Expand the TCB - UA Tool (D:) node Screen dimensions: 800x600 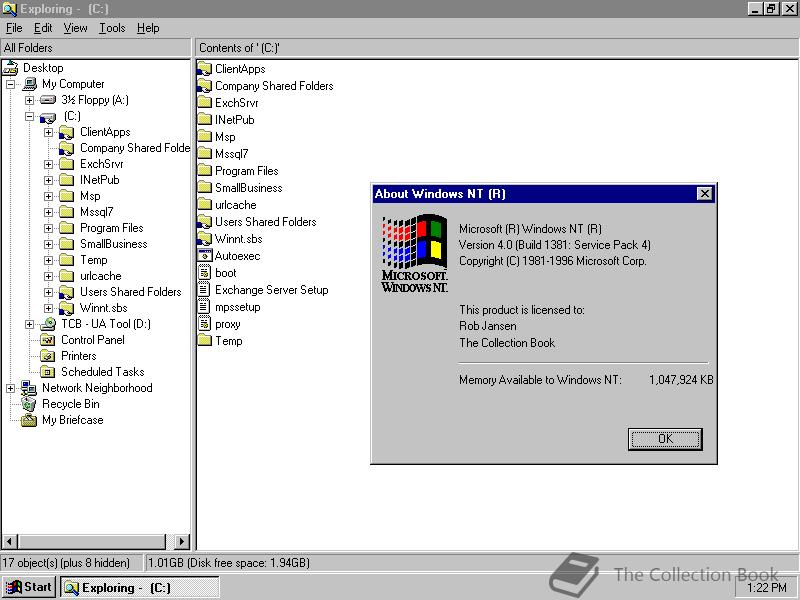click(30, 324)
